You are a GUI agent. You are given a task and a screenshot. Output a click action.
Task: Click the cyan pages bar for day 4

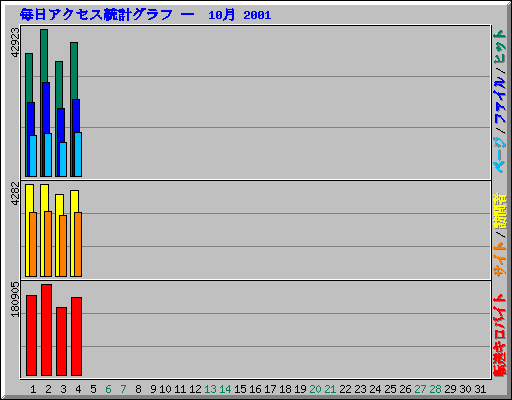(78, 154)
